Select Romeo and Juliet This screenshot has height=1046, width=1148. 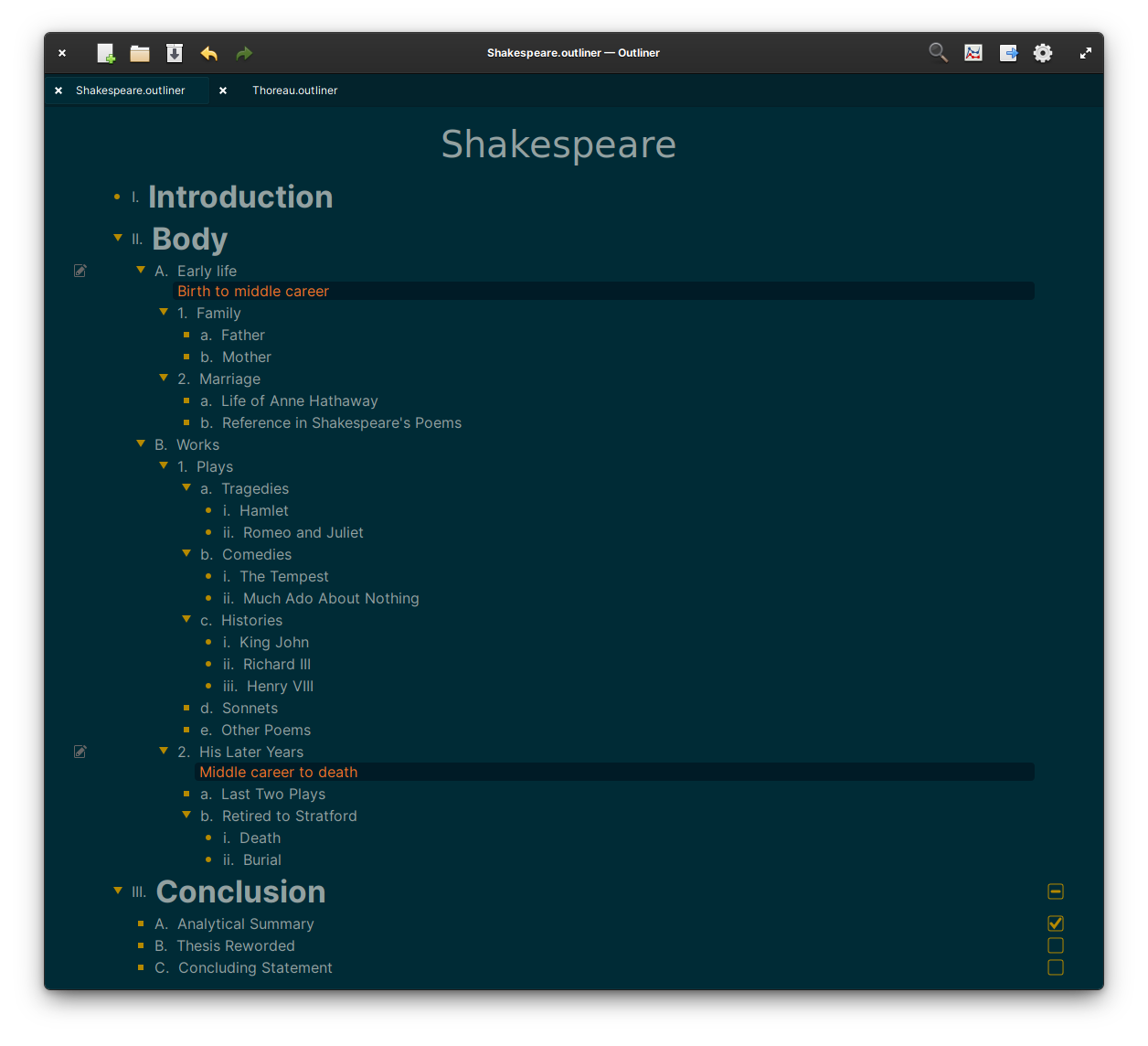(x=303, y=533)
